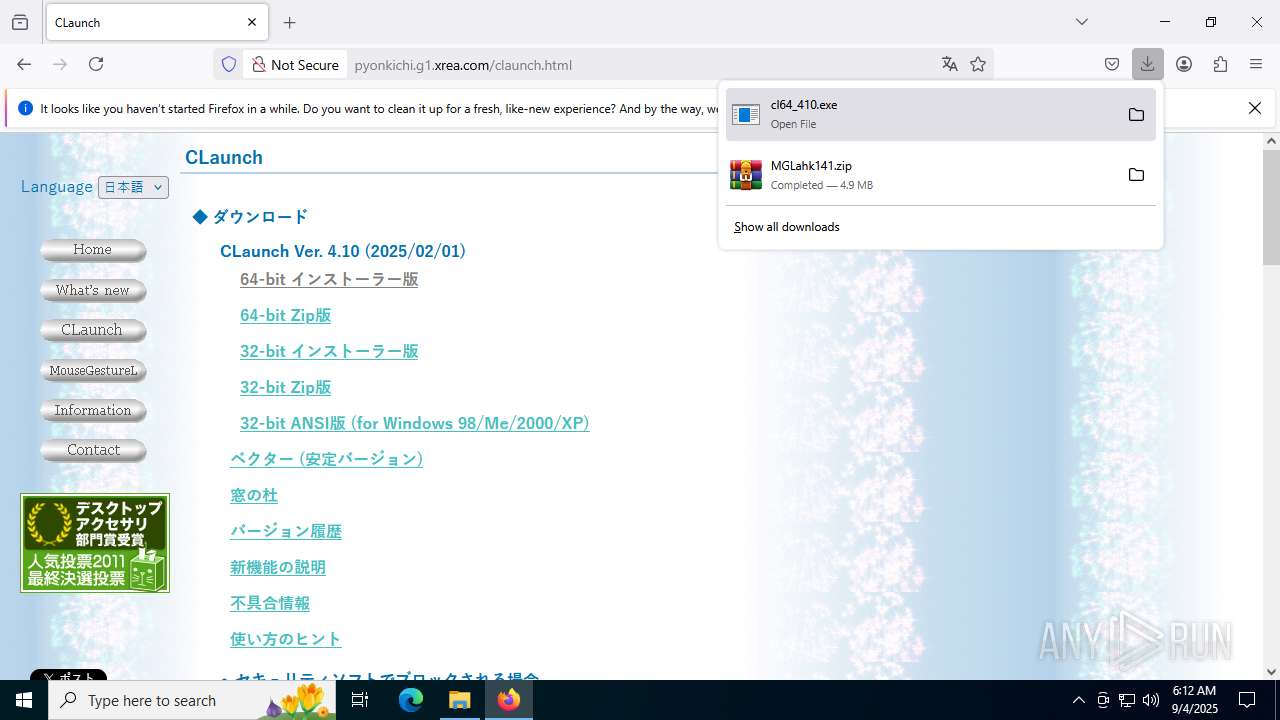Open the Language dropdown
Image resolution: width=1280 pixels, height=720 pixels.
tap(133, 187)
